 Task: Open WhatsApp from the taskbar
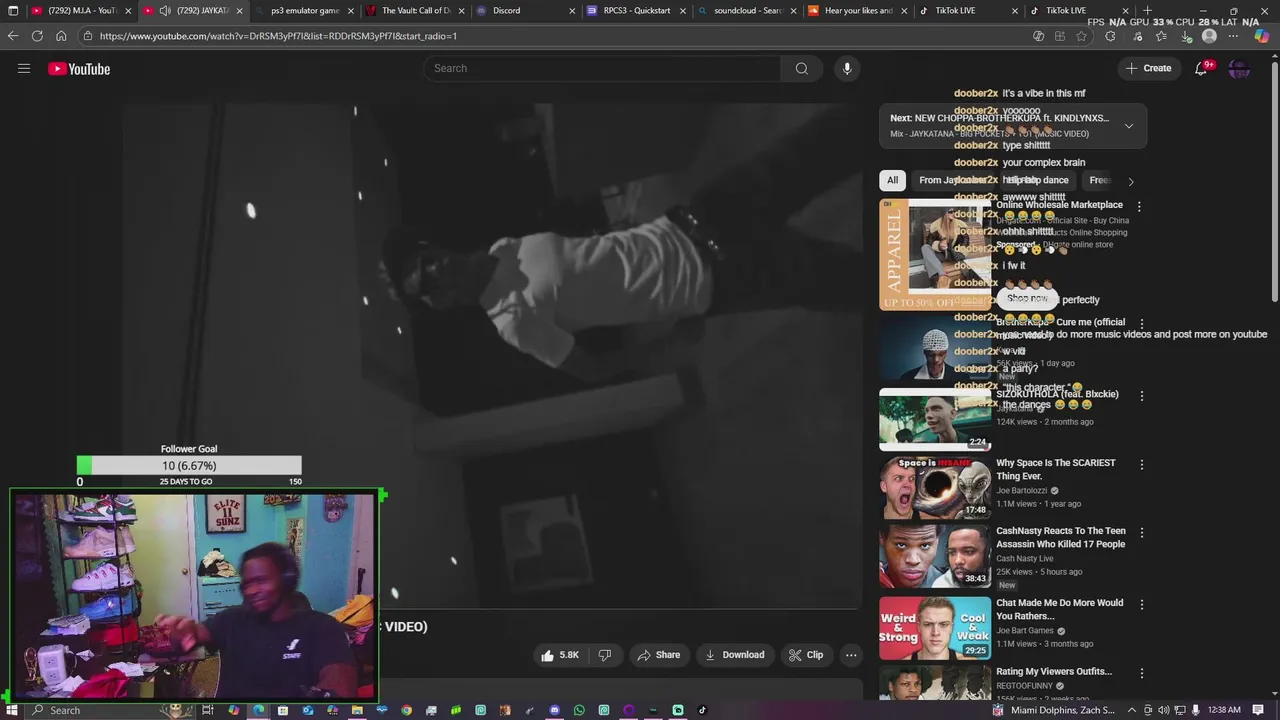pyautogui.click(x=579, y=710)
